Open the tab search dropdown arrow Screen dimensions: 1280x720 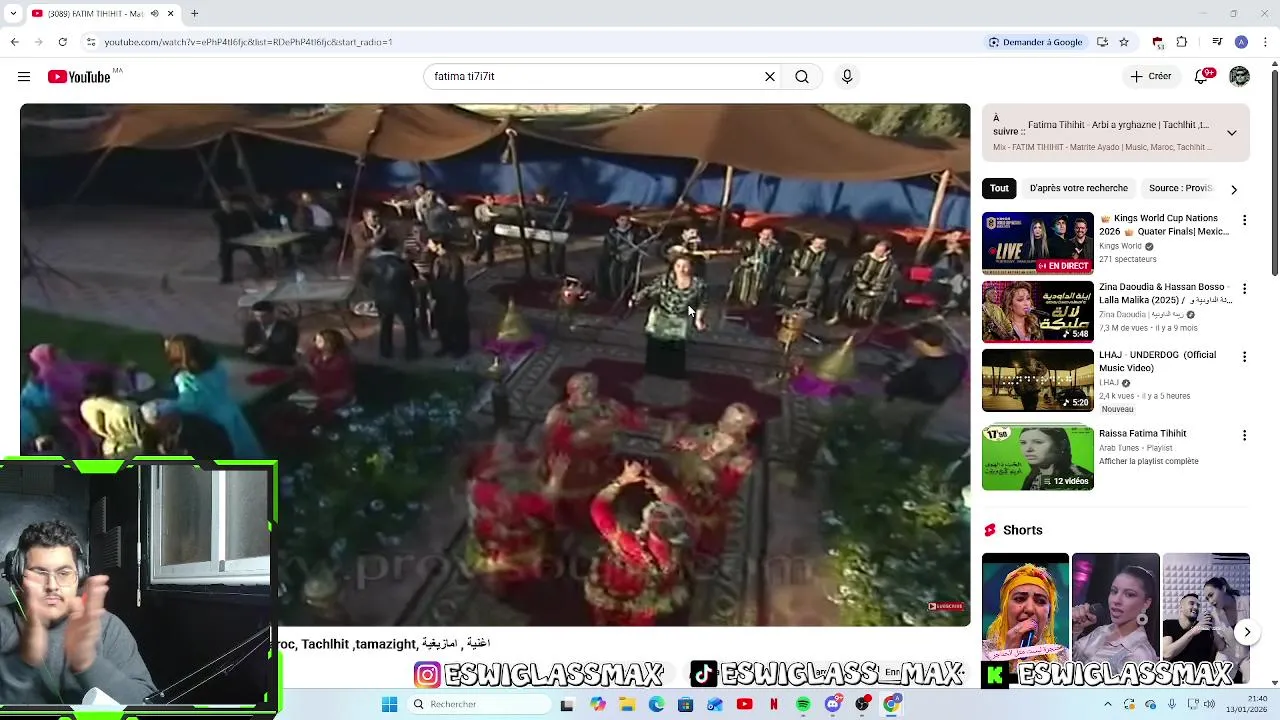(x=13, y=14)
